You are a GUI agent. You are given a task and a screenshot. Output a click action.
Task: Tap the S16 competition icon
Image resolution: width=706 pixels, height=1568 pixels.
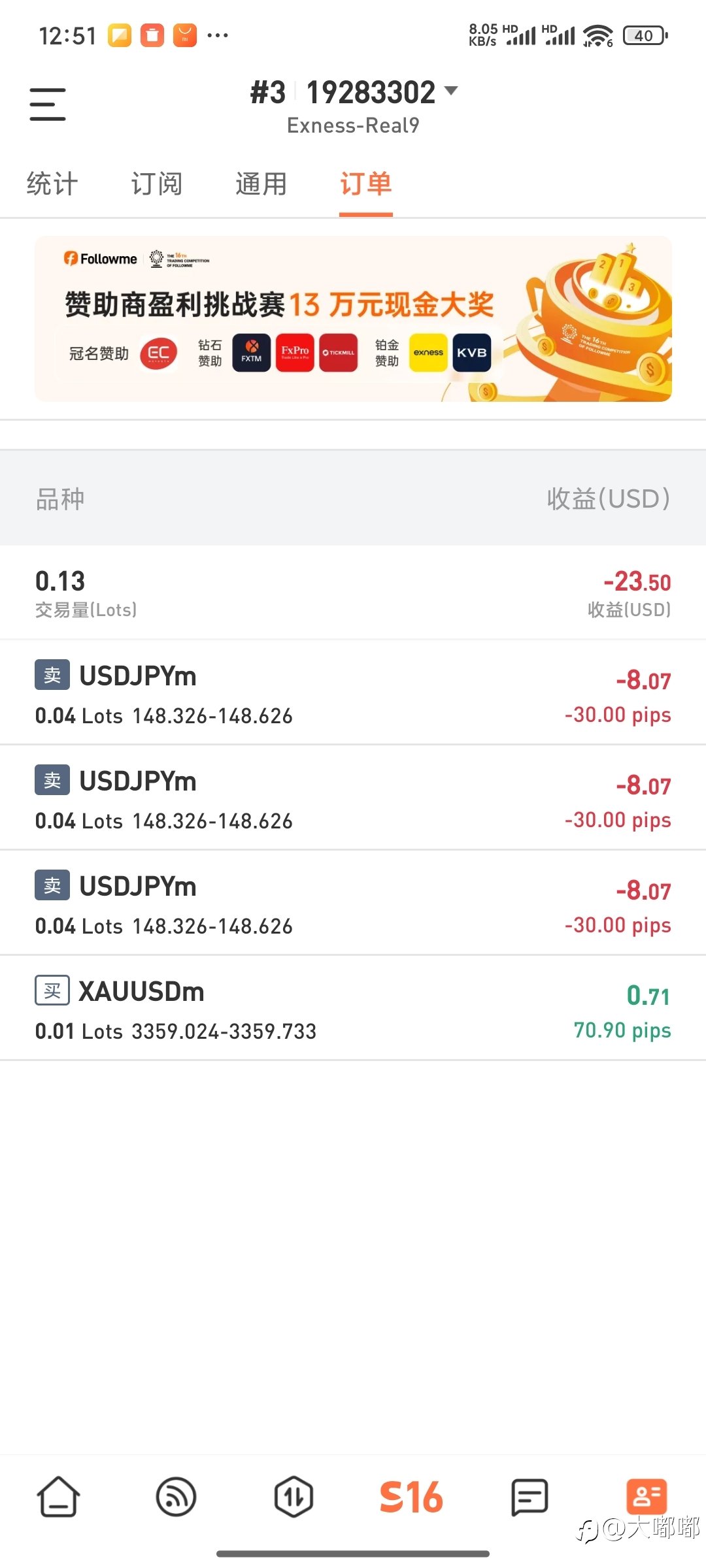coord(411,1497)
